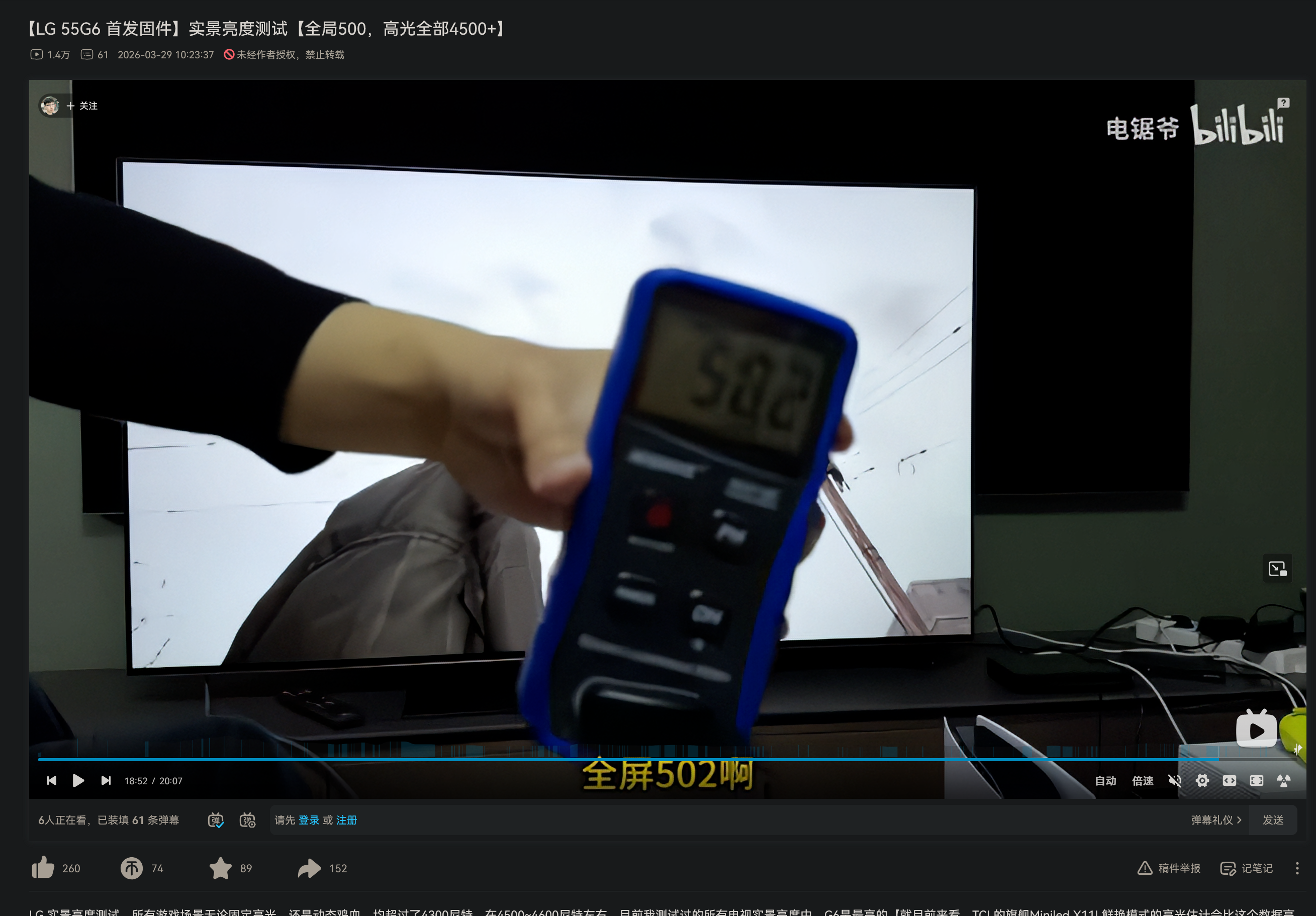This screenshot has height=916, width=1316.
Task: Toggle danmaku display on or off
Action: click(216, 820)
